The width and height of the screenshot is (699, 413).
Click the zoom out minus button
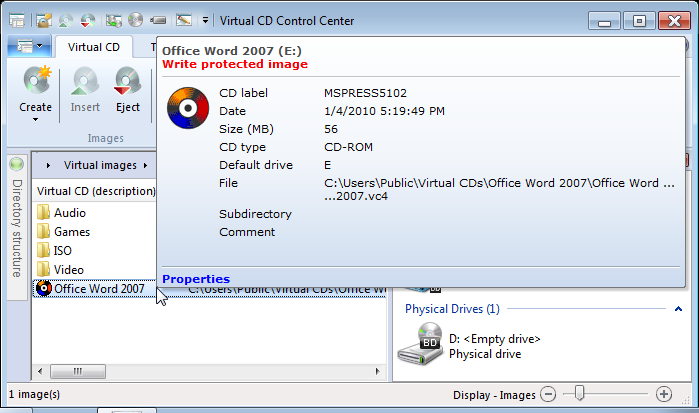pos(547,394)
